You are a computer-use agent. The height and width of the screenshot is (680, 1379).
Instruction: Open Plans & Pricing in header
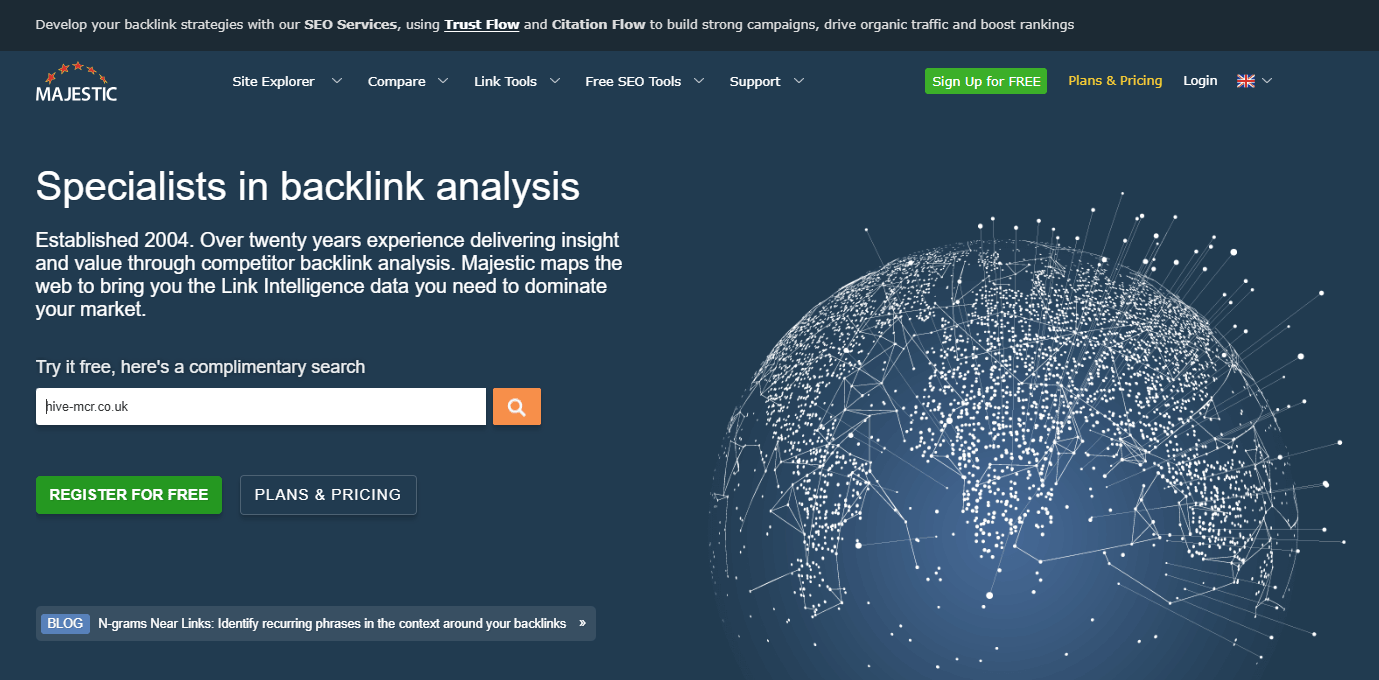coord(1115,81)
